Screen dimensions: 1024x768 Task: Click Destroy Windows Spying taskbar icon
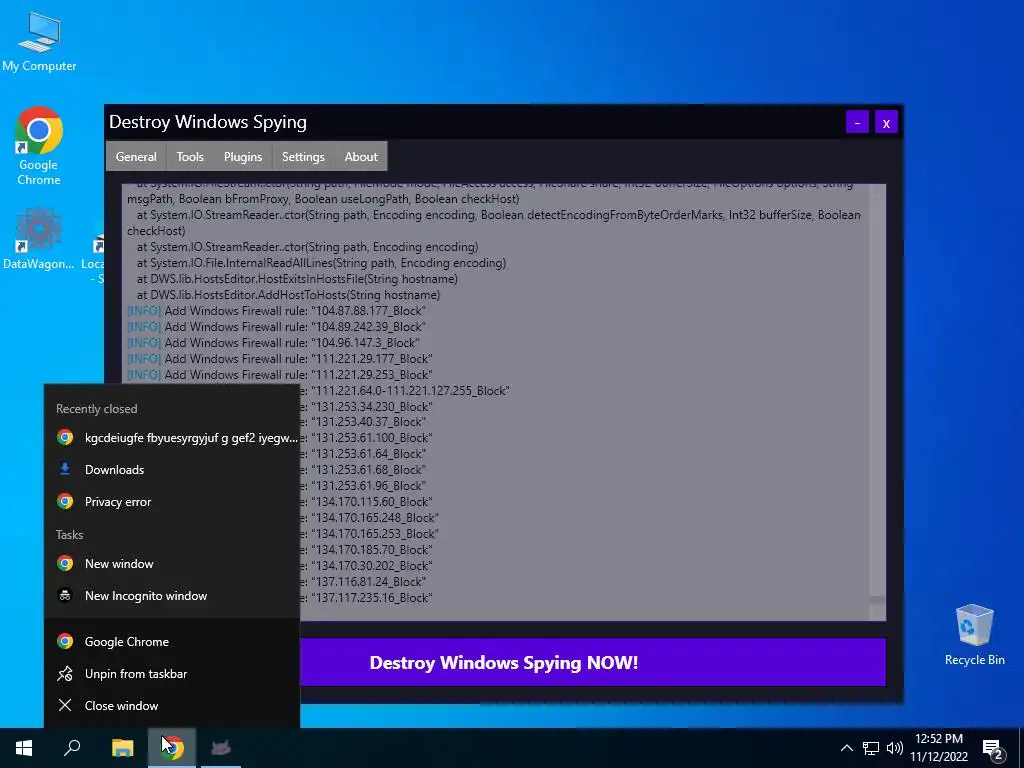[x=221, y=748]
